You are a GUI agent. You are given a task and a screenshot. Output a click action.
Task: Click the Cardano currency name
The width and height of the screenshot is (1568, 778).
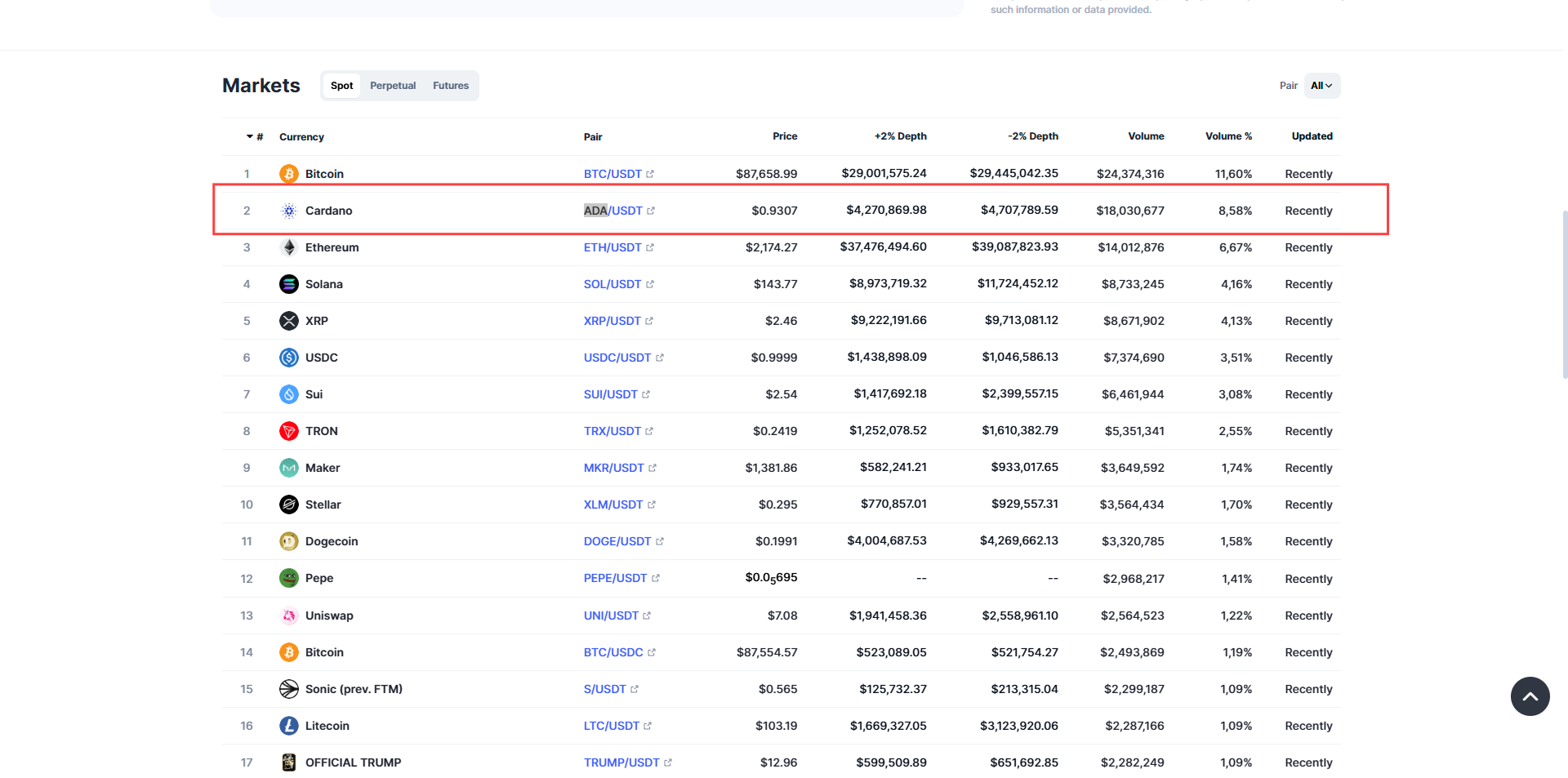(329, 211)
